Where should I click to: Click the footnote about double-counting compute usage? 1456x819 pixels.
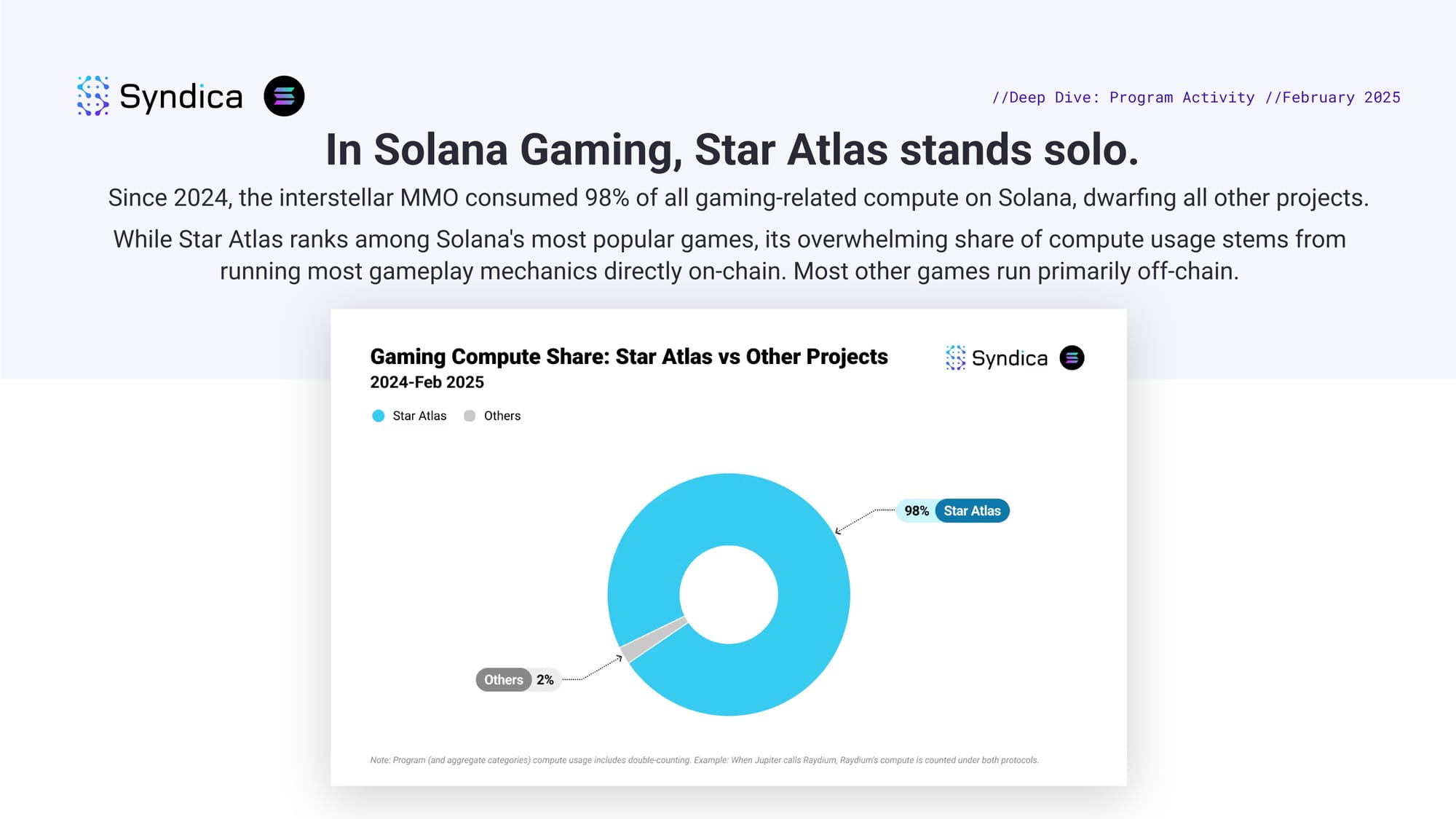(704, 760)
